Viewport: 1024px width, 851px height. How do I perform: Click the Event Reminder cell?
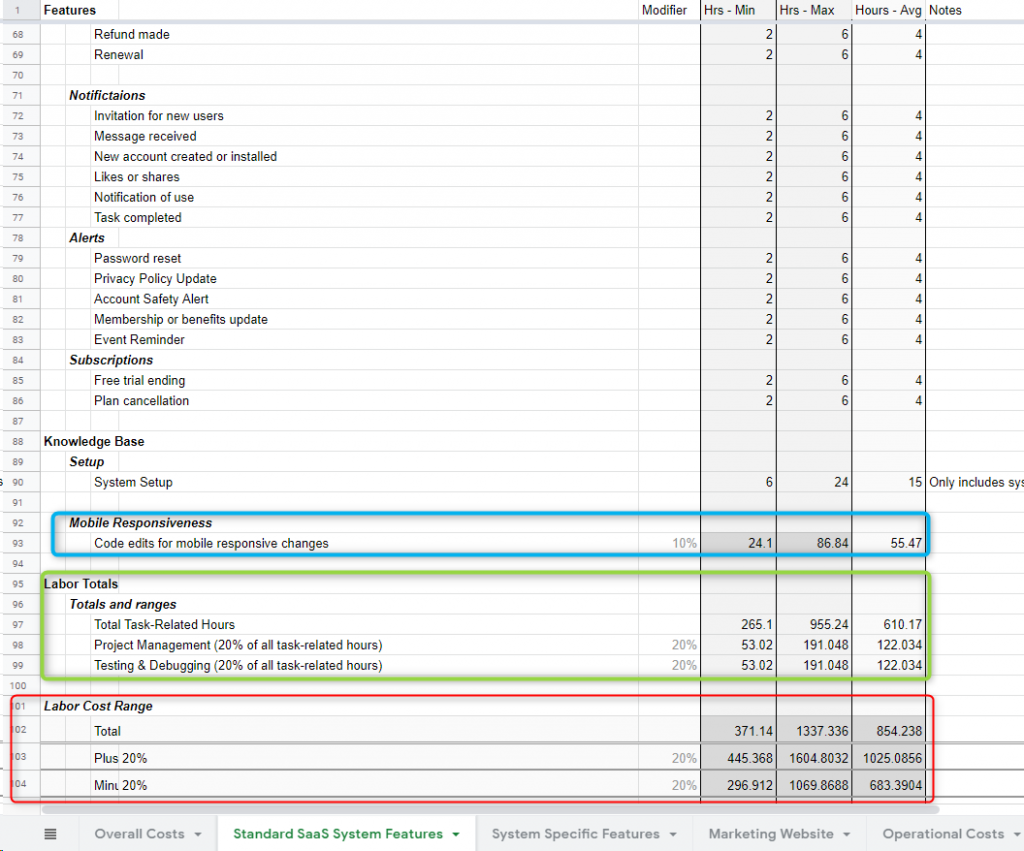[x=139, y=340]
